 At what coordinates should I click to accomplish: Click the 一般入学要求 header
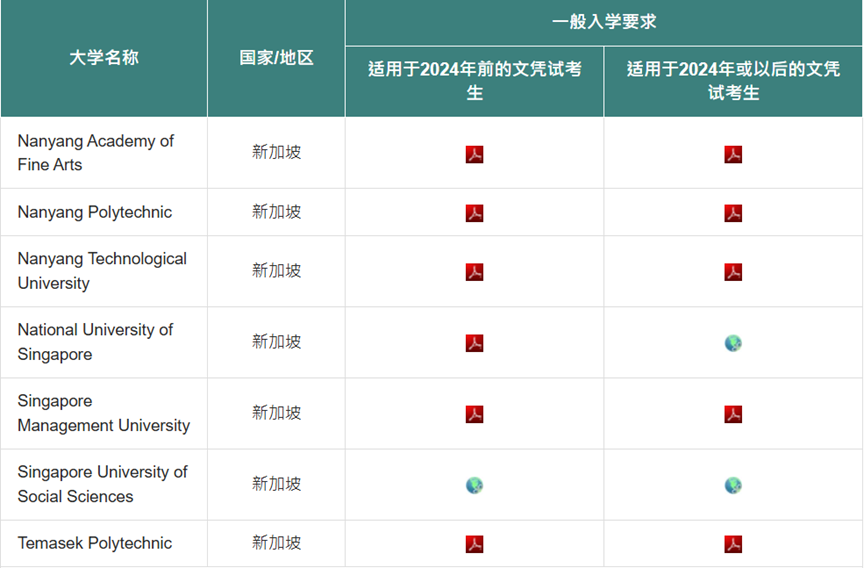(x=604, y=21)
